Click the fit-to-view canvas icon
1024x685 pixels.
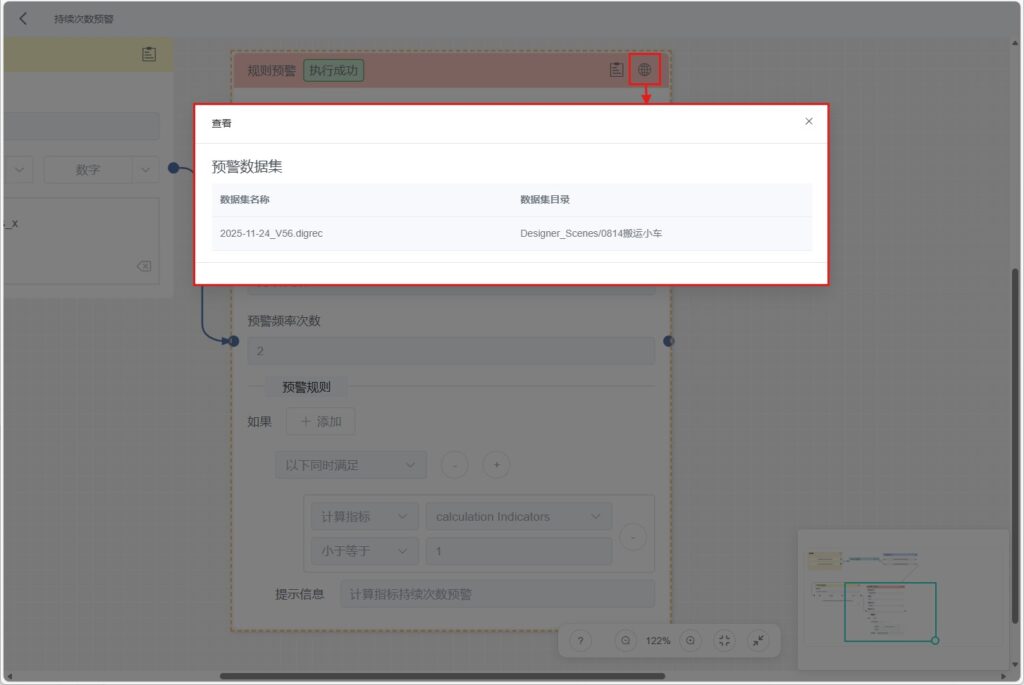click(x=726, y=640)
